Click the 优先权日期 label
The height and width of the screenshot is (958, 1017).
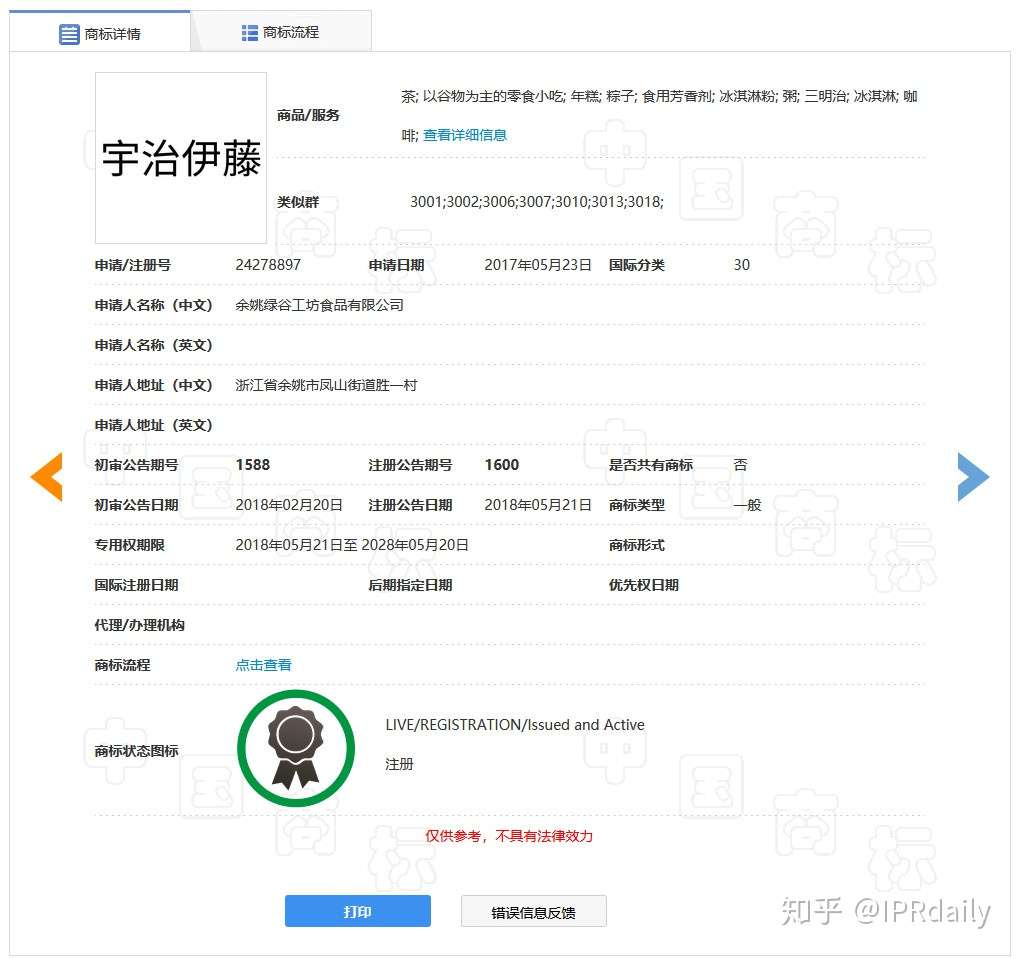click(x=643, y=584)
